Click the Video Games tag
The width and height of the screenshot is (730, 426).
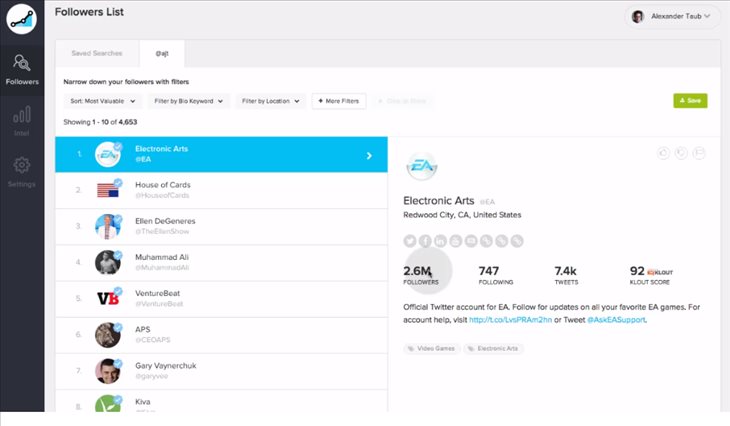[432, 348]
